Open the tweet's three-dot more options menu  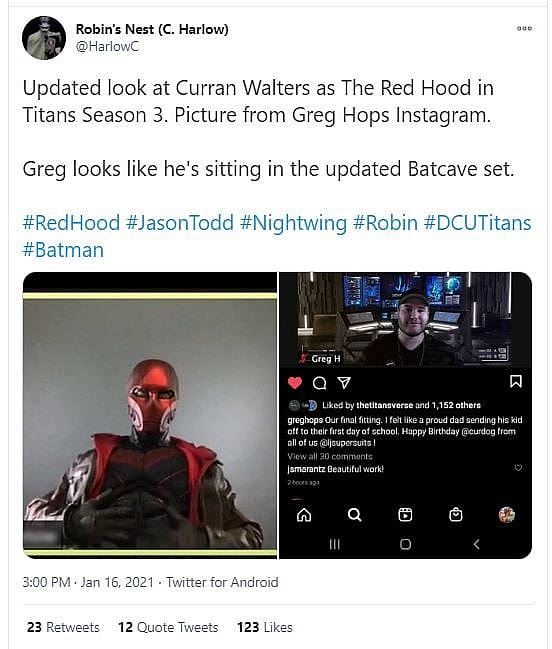524,29
